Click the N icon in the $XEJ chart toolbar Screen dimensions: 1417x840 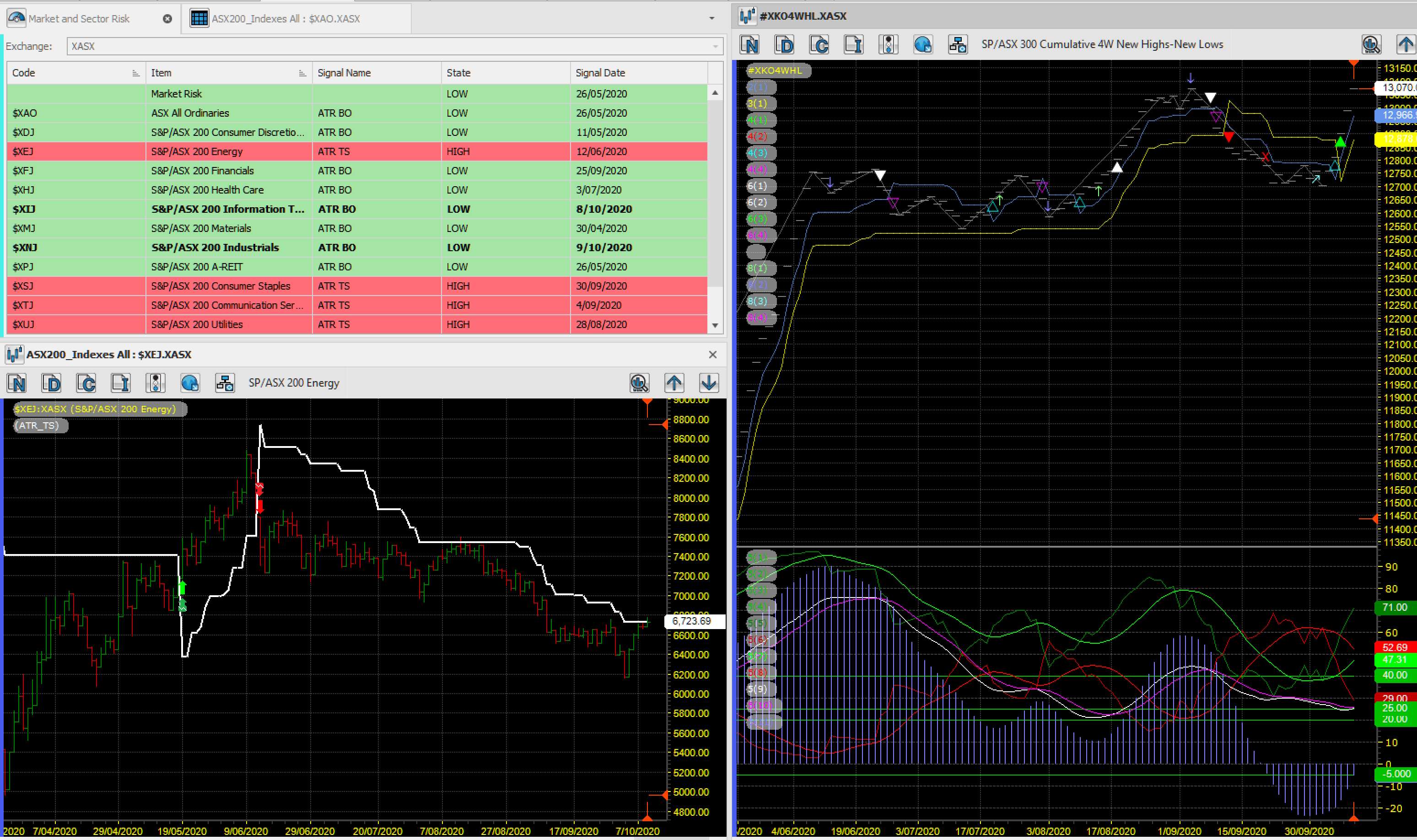coord(17,383)
